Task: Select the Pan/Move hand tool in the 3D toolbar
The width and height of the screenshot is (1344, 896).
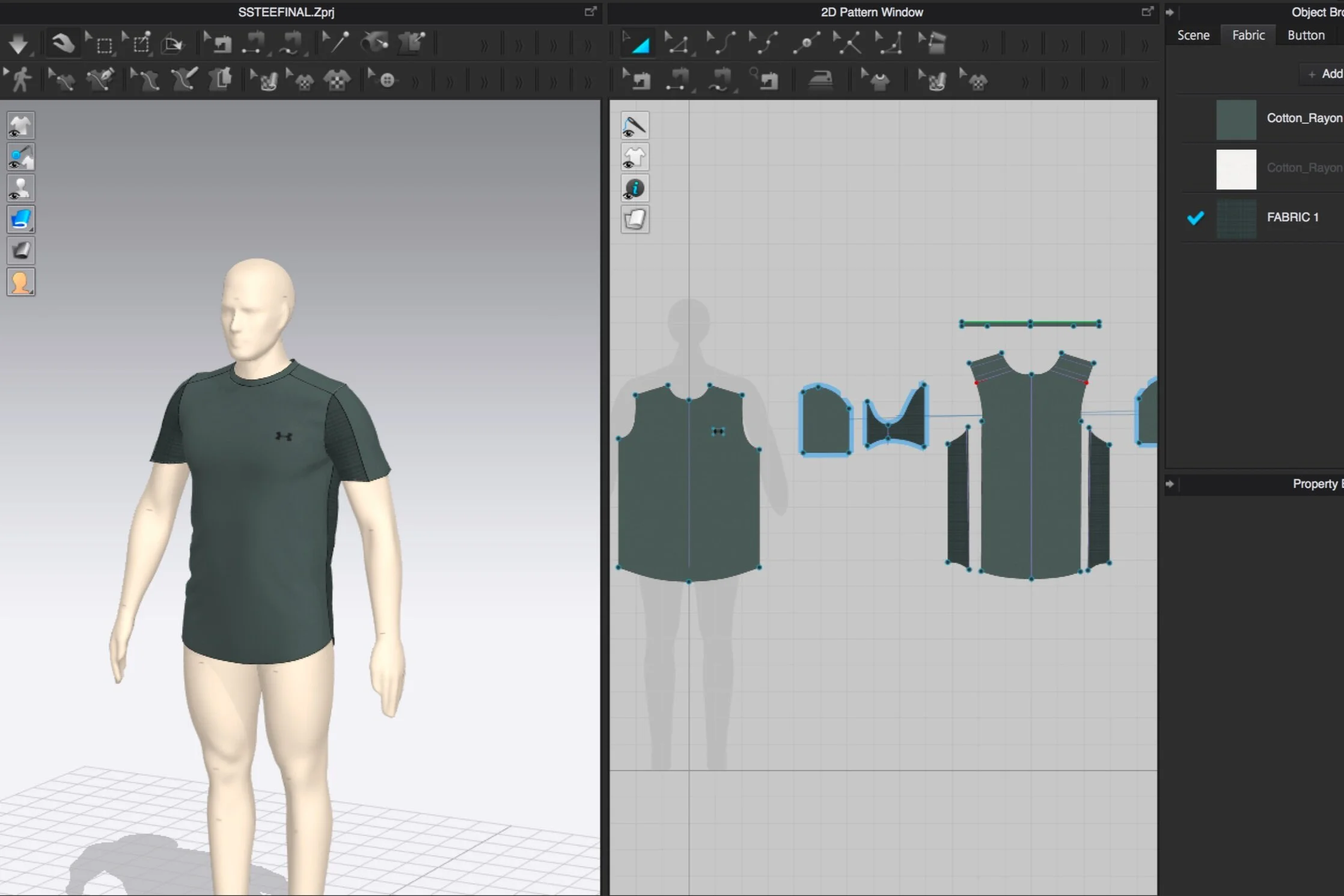Action: pos(63,43)
